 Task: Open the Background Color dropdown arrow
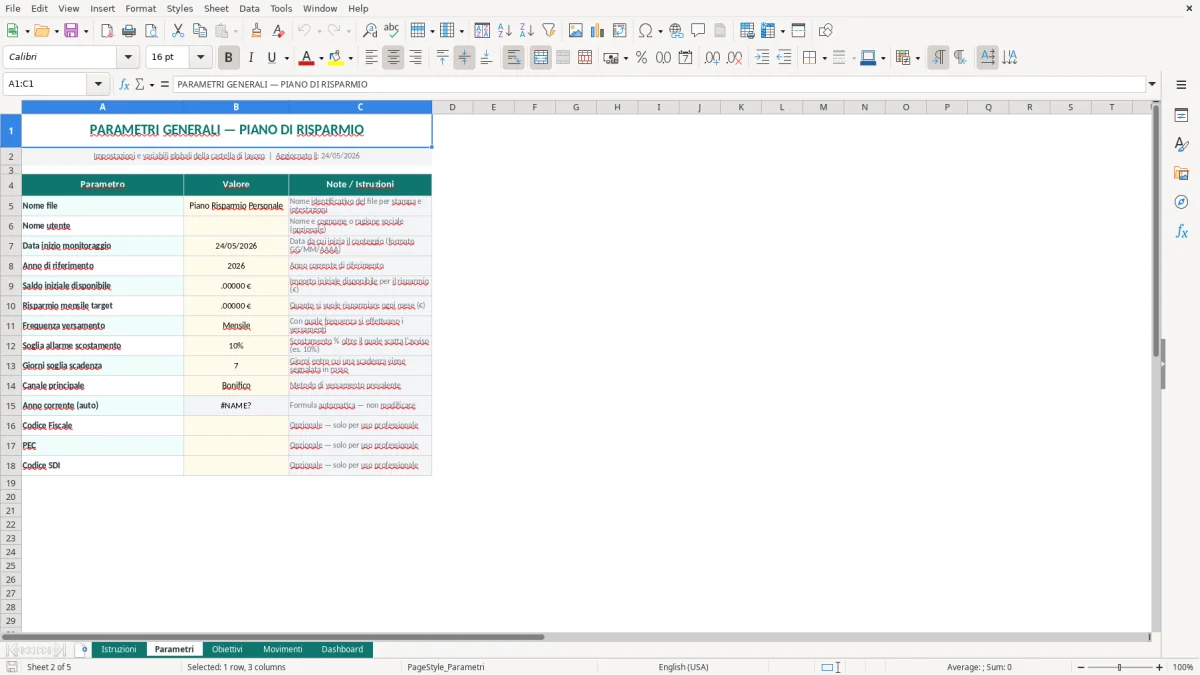[350, 58]
